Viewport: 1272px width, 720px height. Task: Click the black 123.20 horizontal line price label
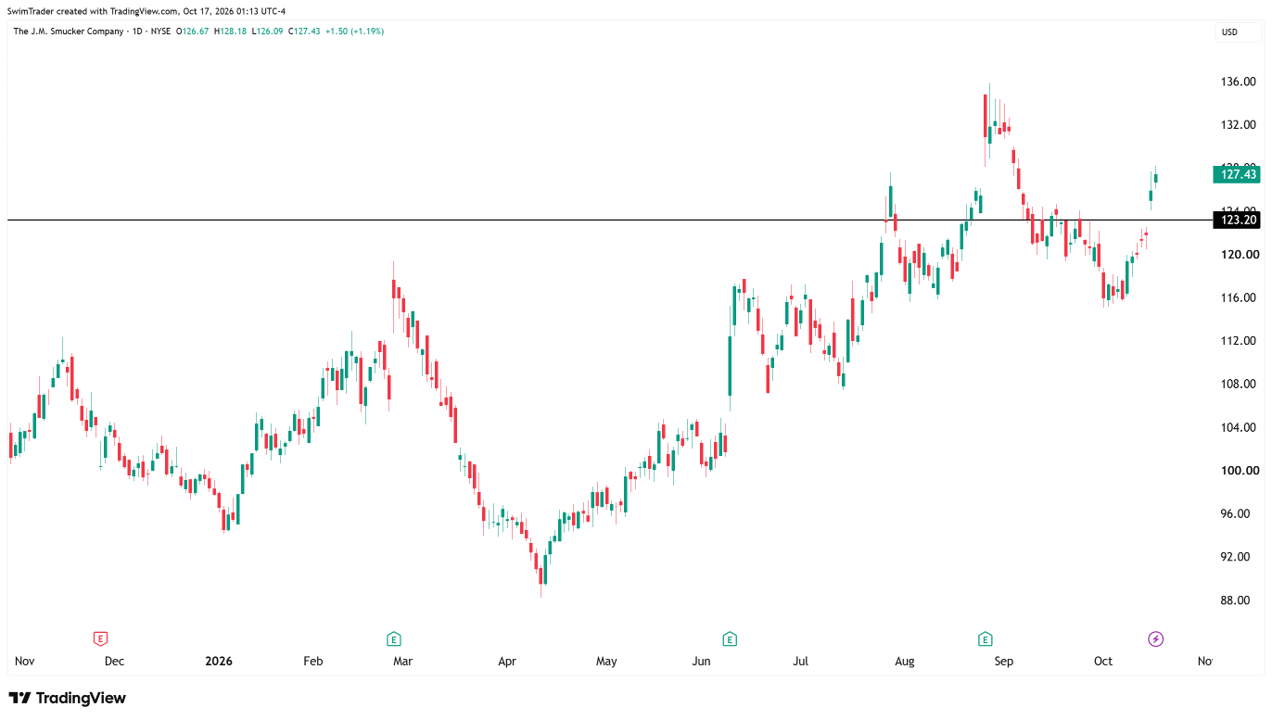(x=1238, y=220)
